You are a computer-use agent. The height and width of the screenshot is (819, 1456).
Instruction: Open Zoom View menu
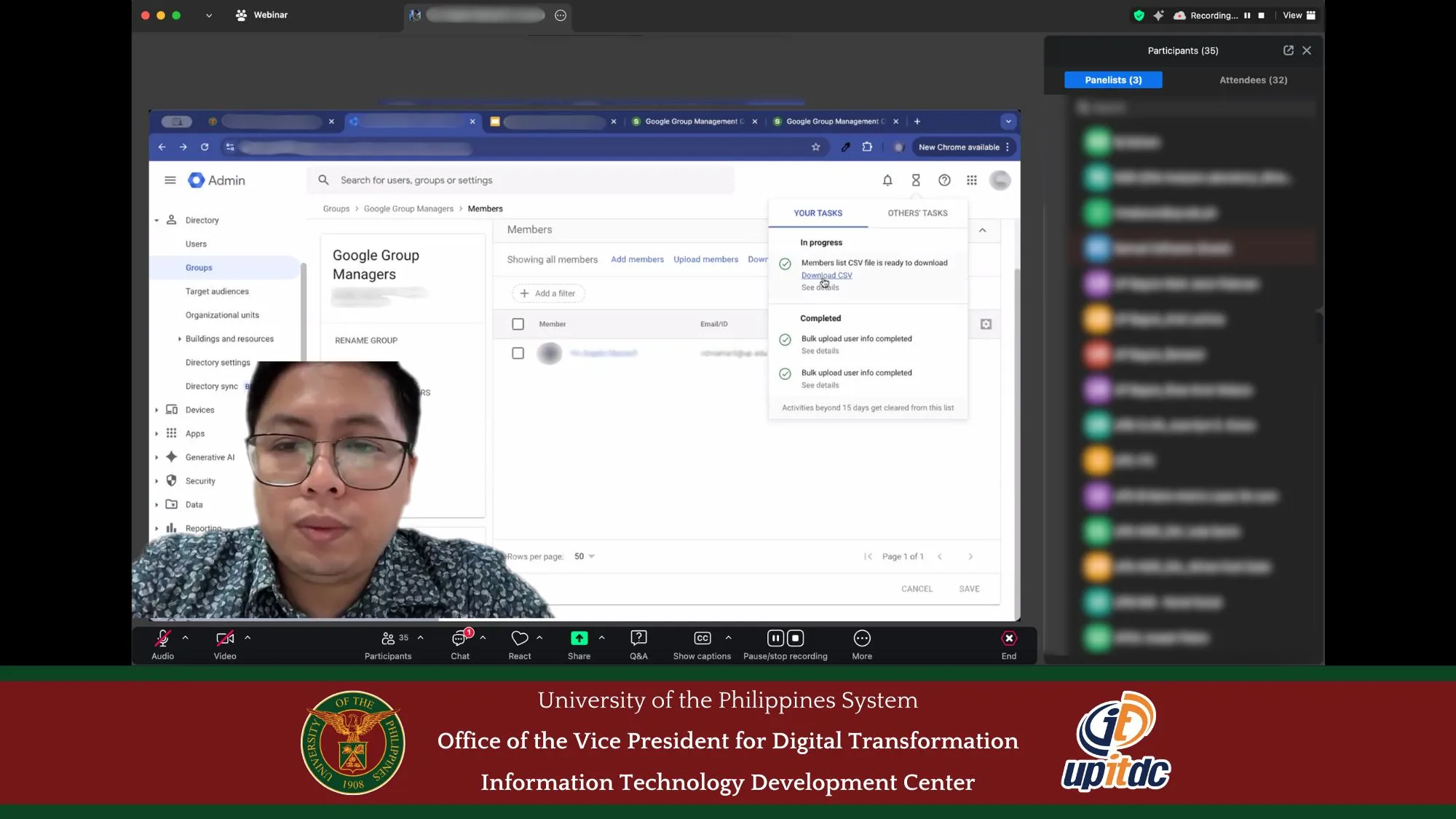click(x=1299, y=15)
